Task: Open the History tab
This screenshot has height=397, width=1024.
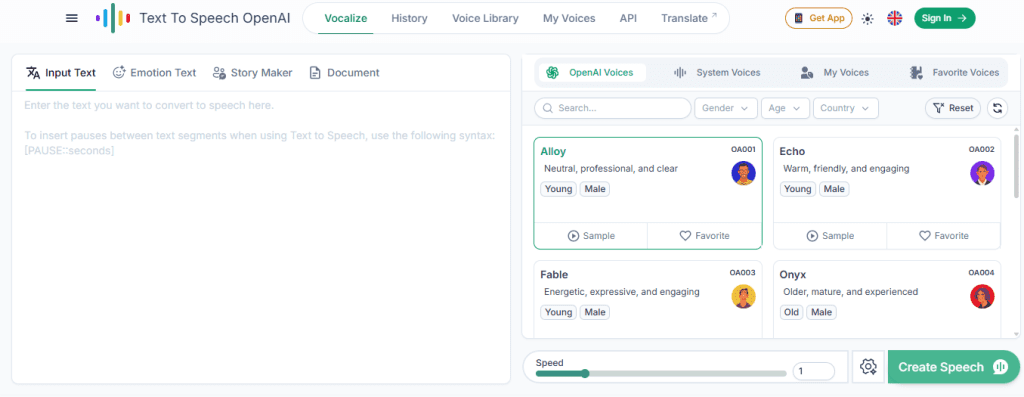Action: [x=409, y=18]
